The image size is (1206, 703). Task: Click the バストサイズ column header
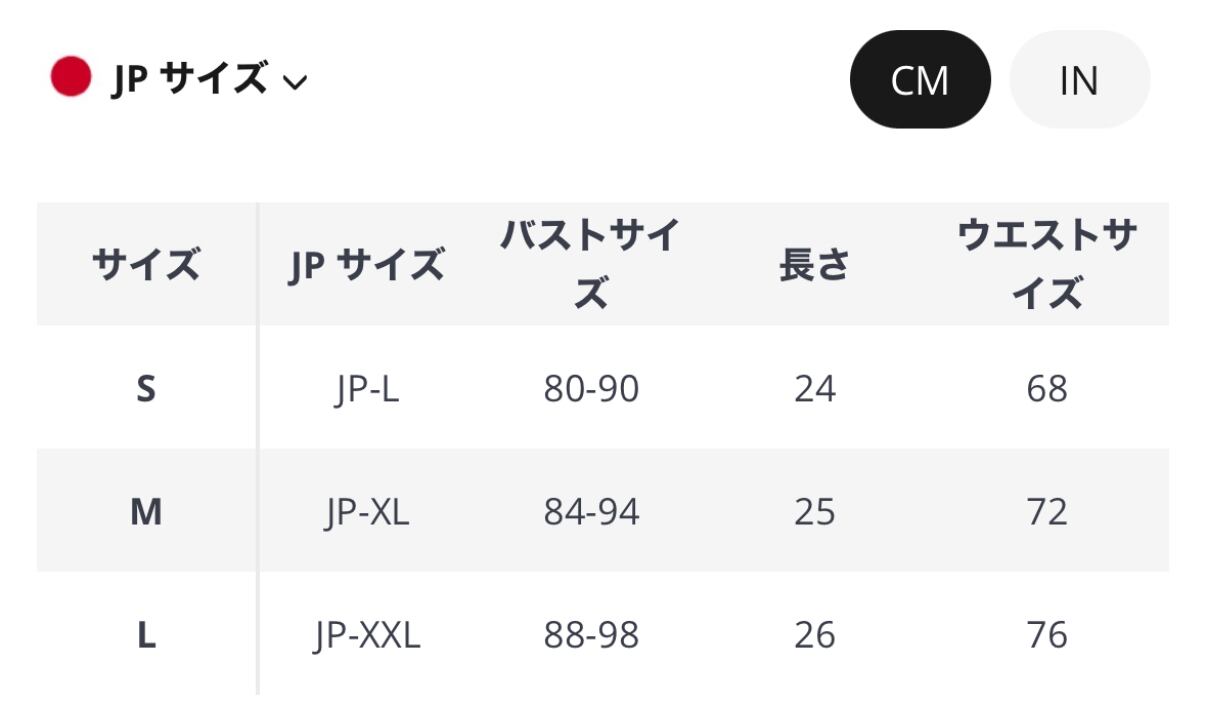591,265
